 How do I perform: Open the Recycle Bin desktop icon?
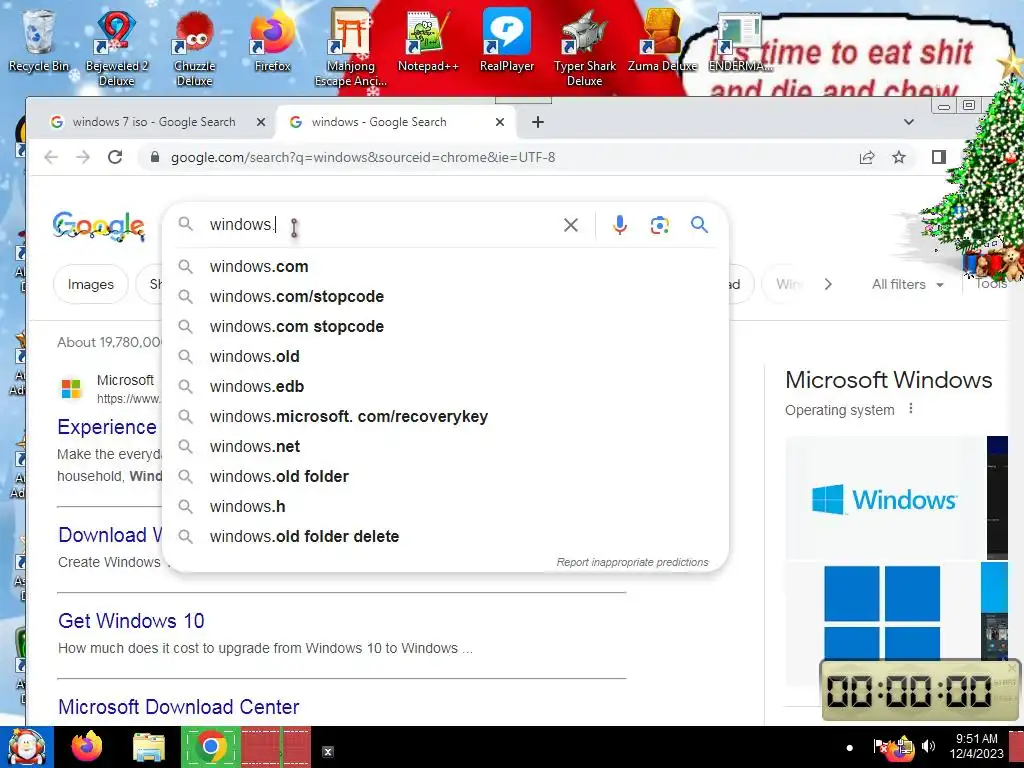tap(38, 40)
